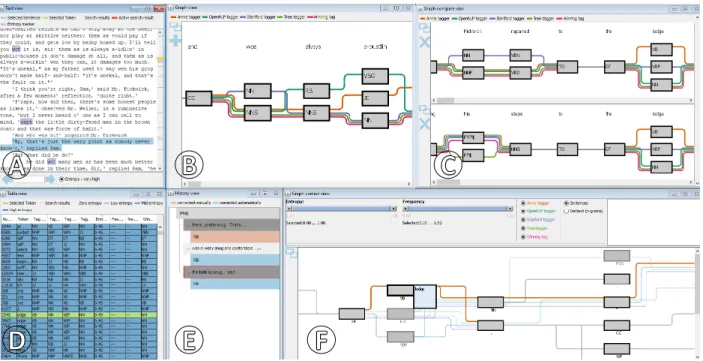Click the Table view title bar
Viewport: 703px width, 361px height.
(83, 193)
